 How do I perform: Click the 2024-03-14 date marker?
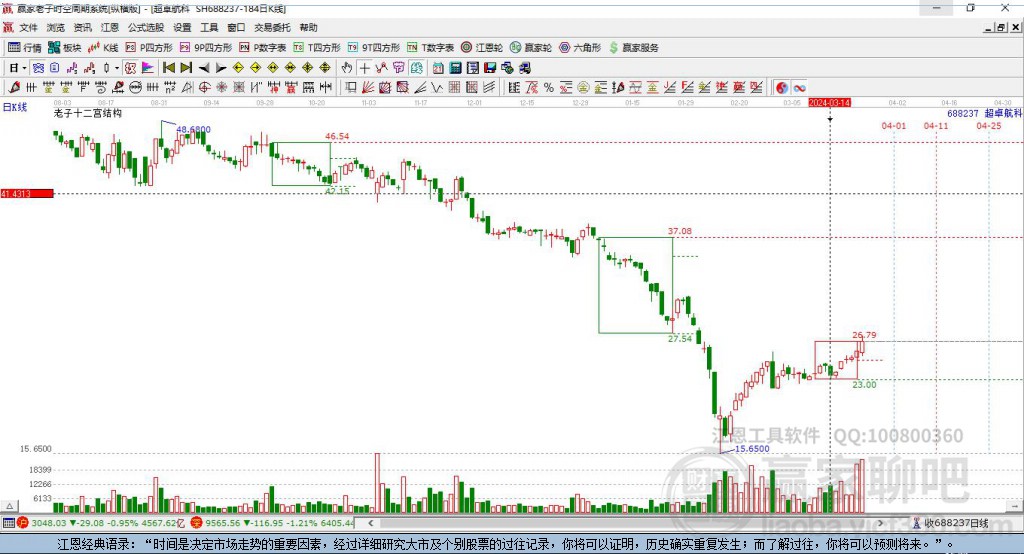tap(829, 103)
